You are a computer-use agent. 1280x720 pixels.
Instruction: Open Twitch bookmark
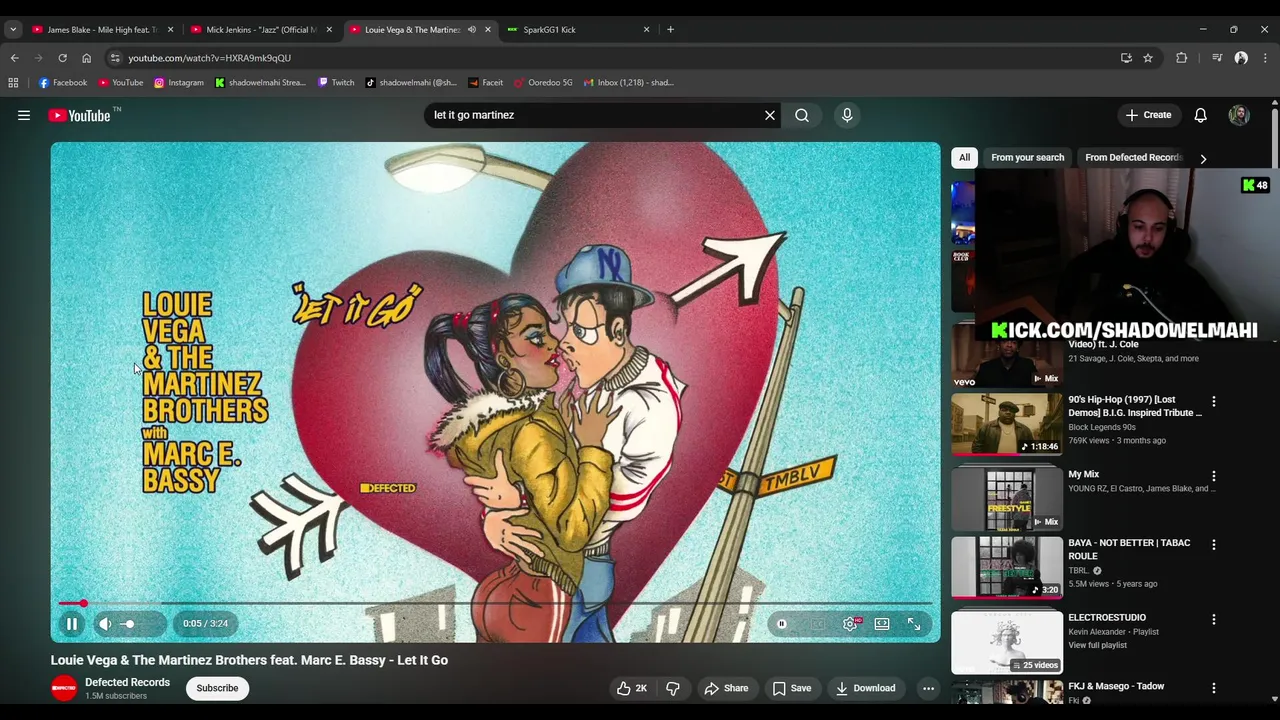336,83
